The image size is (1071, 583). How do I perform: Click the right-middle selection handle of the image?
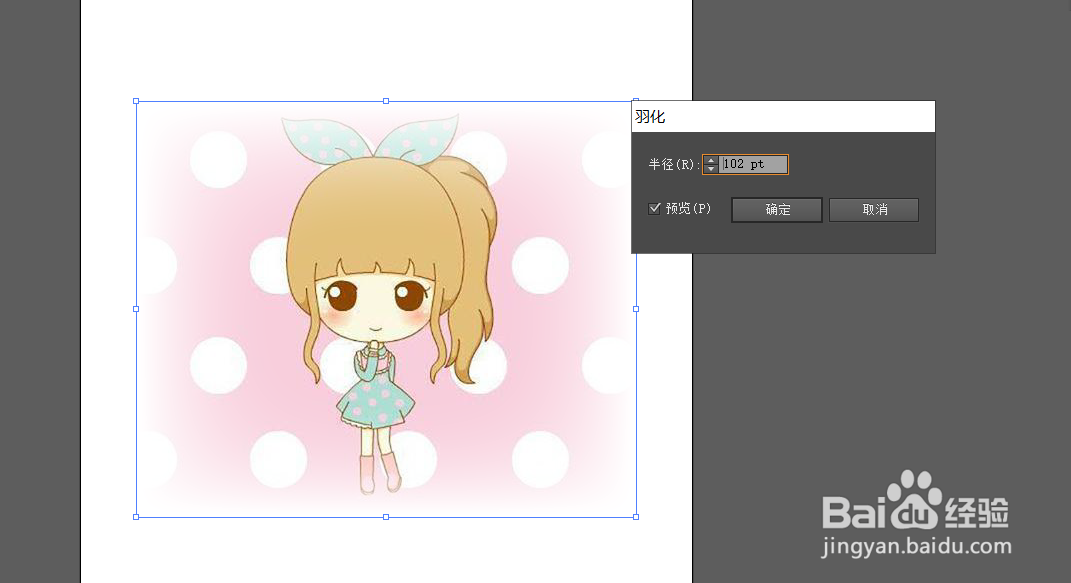tap(636, 309)
